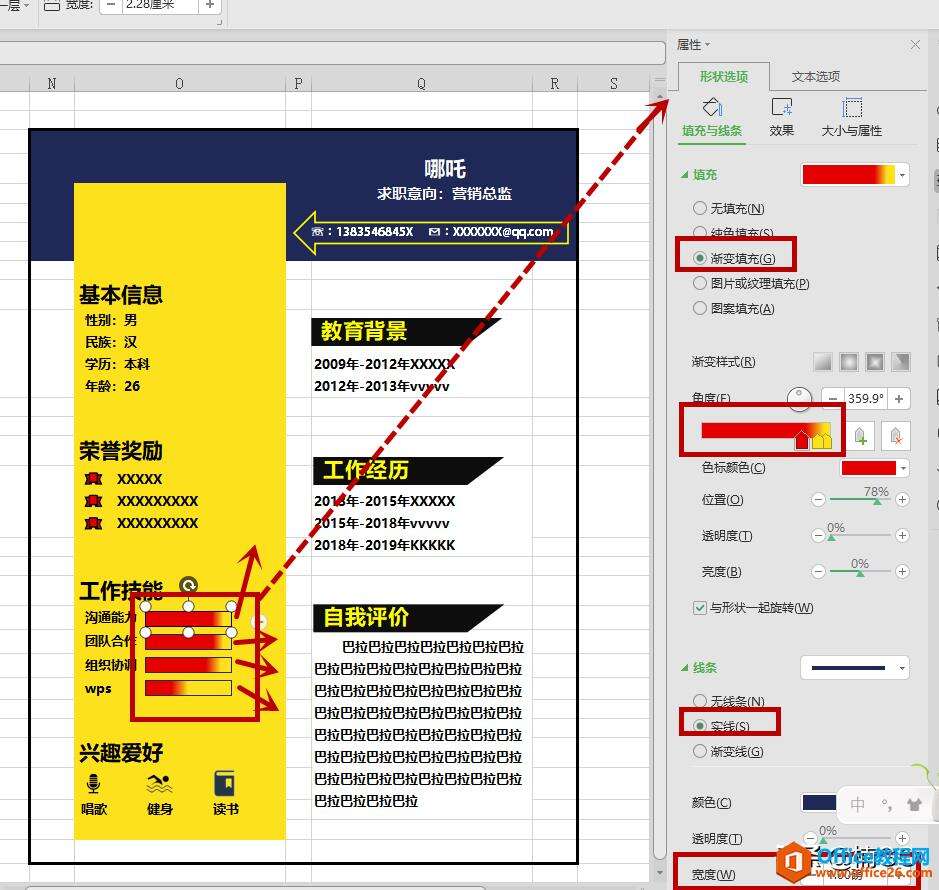Select column O header
This screenshot has width=939, height=890.
(179, 83)
